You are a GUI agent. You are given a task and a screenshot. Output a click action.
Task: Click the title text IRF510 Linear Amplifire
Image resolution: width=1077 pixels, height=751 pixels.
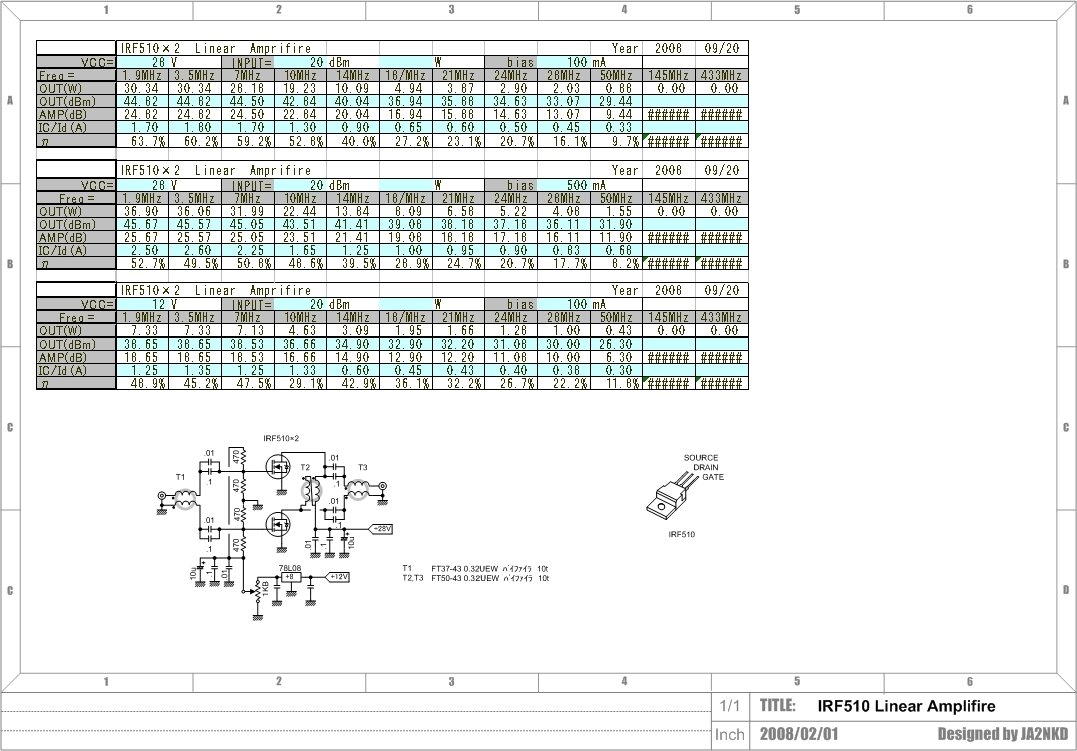tap(906, 706)
